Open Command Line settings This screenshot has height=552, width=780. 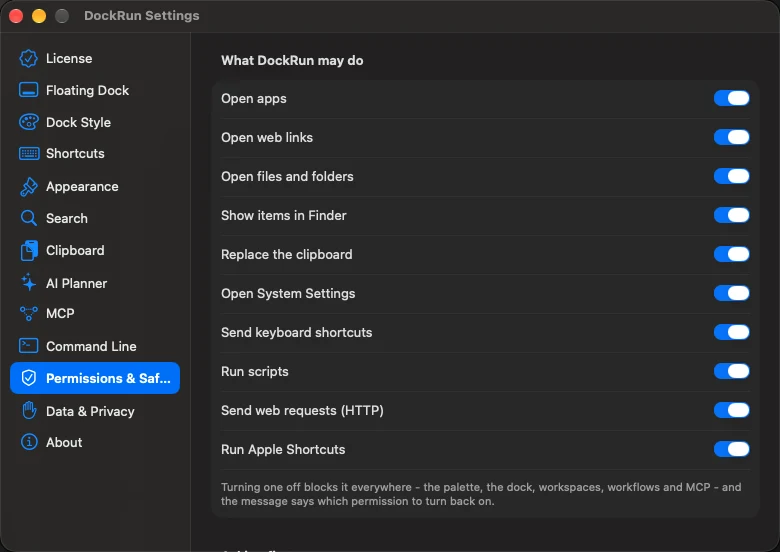[x=95, y=346]
